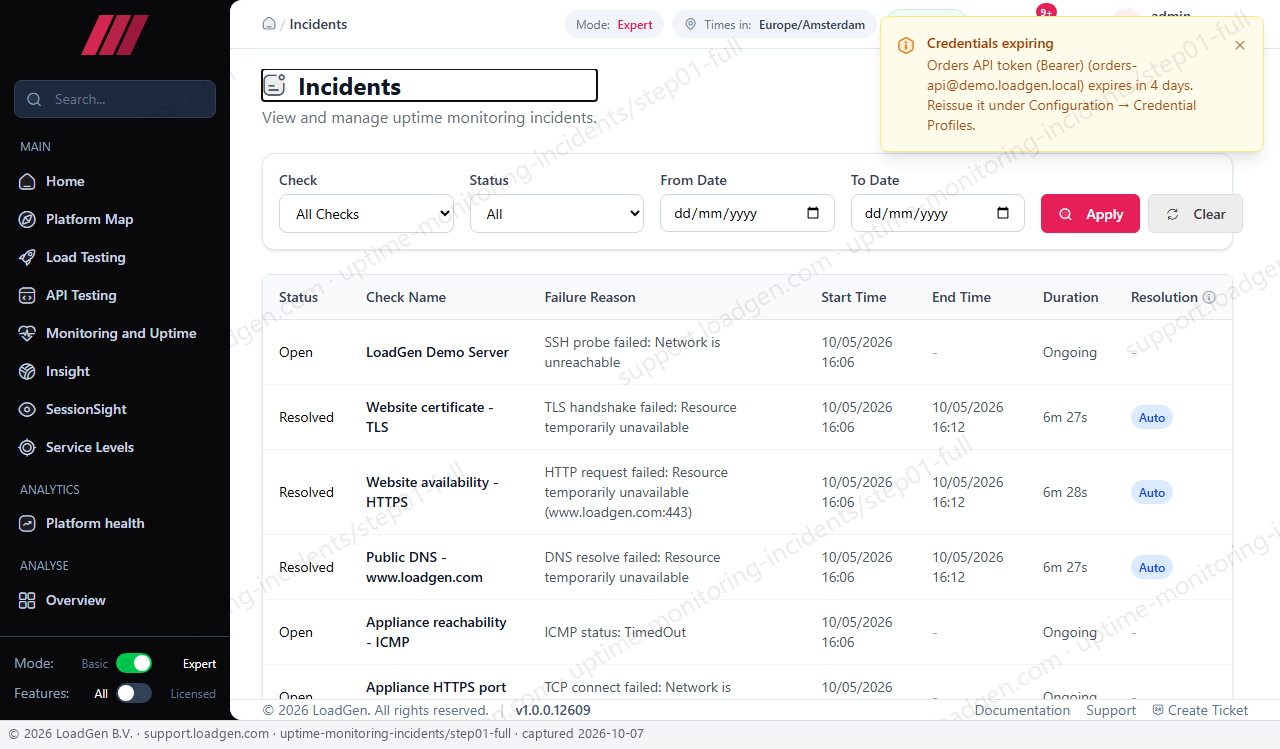
Task: Click the Resolution column info icon
Action: coord(1209,297)
